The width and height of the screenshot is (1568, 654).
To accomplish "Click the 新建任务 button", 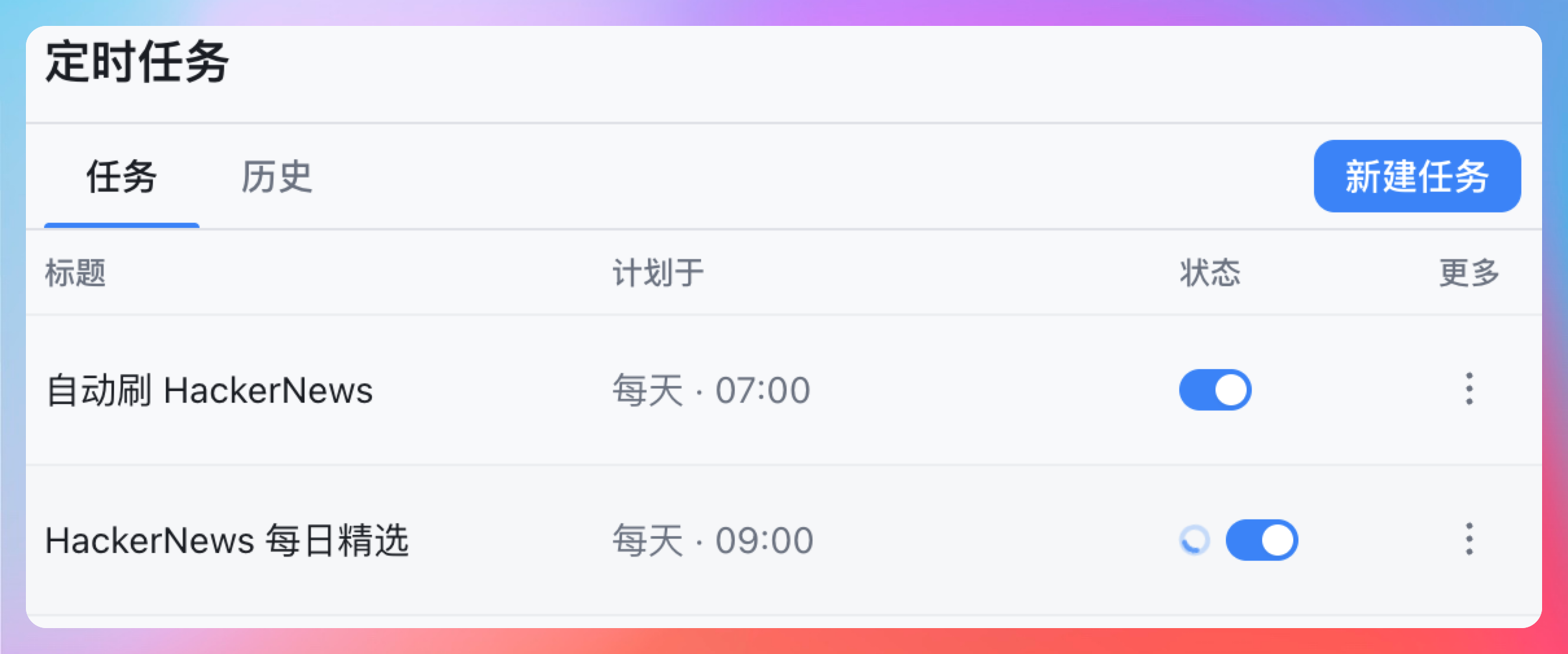I will click(1417, 176).
